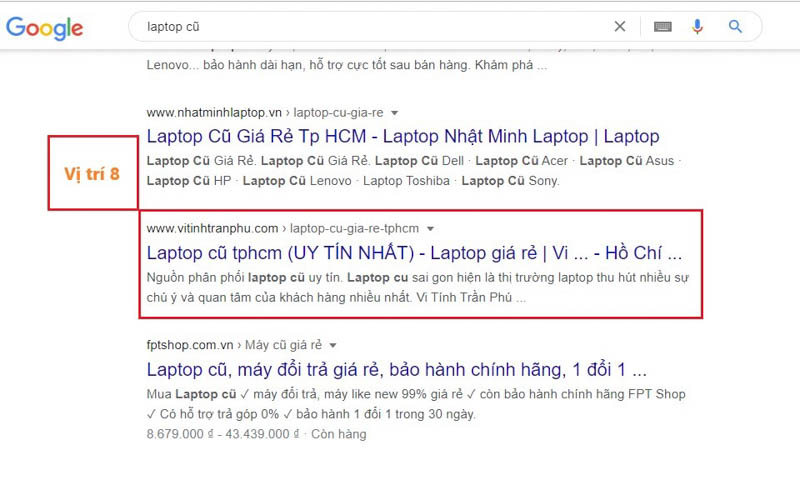The image size is (800, 480).
Task: Click the Google logo
Action: tap(44, 28)
